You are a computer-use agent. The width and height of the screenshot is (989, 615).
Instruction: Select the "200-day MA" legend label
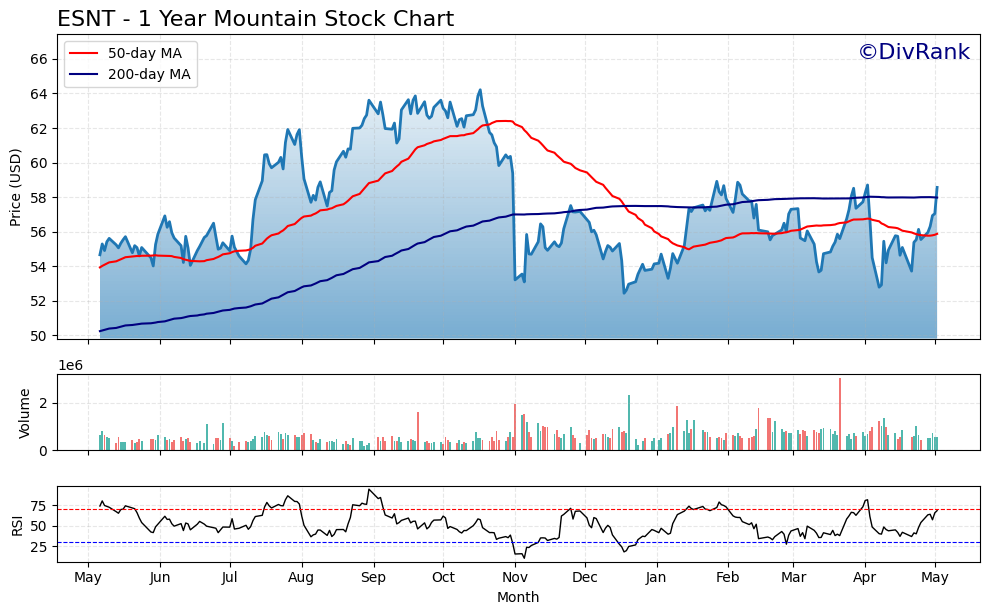tap(149, 74)
